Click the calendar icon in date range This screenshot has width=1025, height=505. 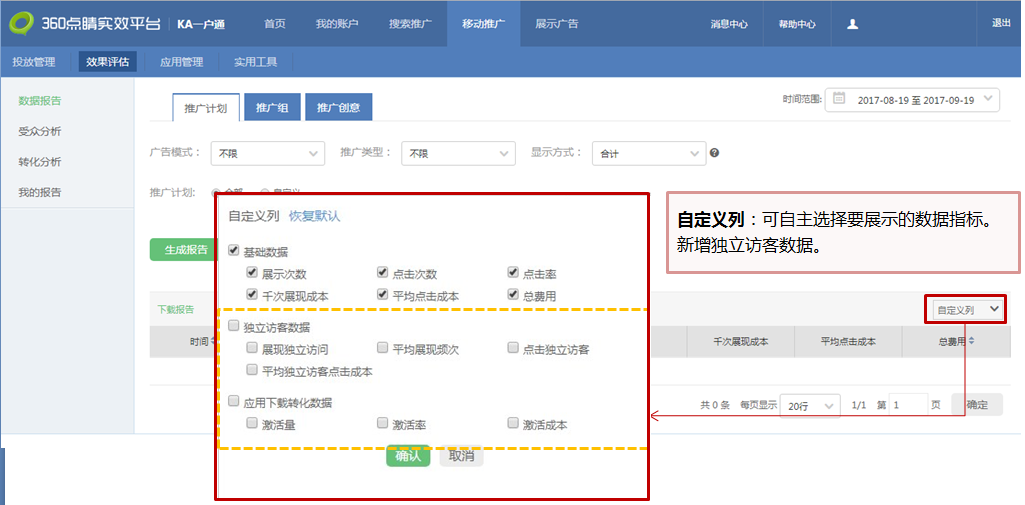point(839,99)
